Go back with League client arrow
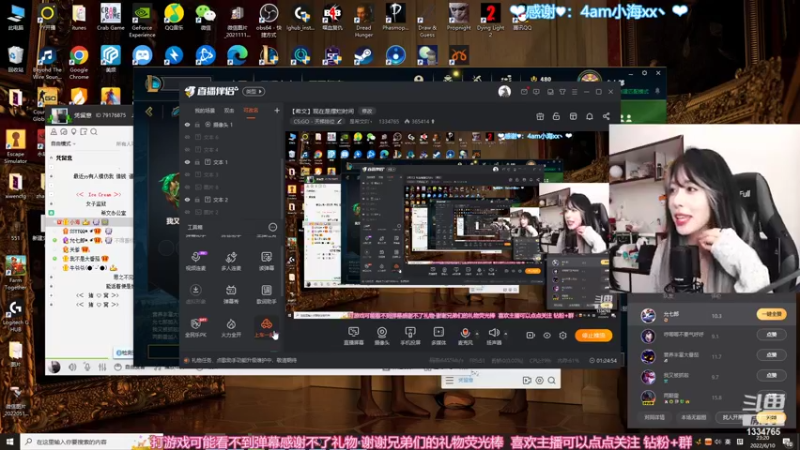 [149, 111]
